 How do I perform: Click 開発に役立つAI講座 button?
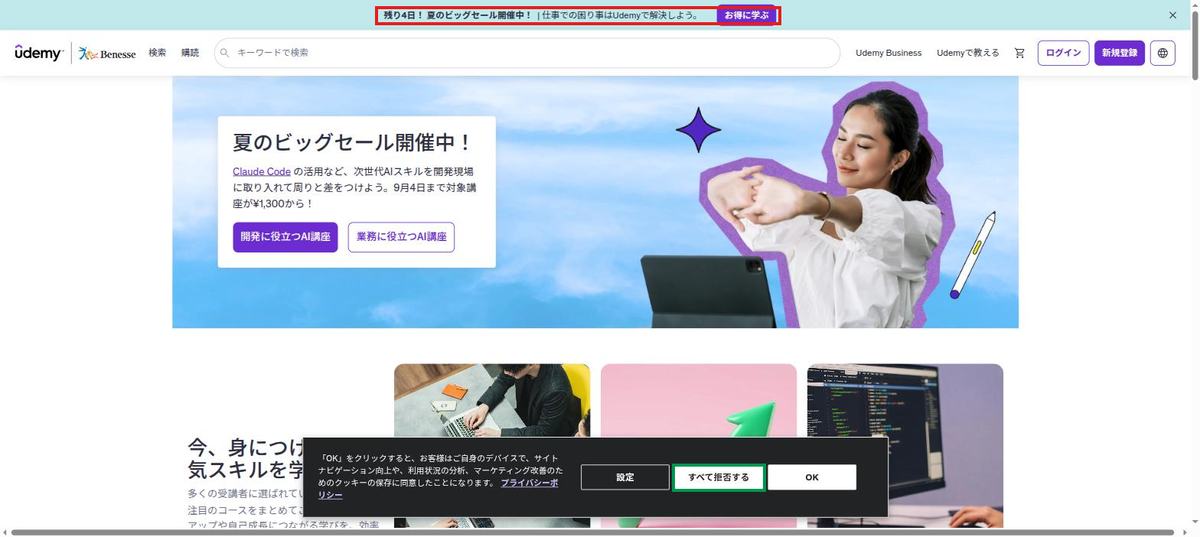(285, 237)
